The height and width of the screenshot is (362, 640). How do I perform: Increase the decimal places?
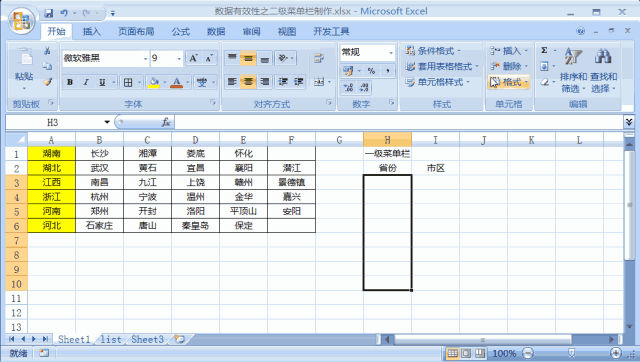pyautogui.click(x=348, y=87)
